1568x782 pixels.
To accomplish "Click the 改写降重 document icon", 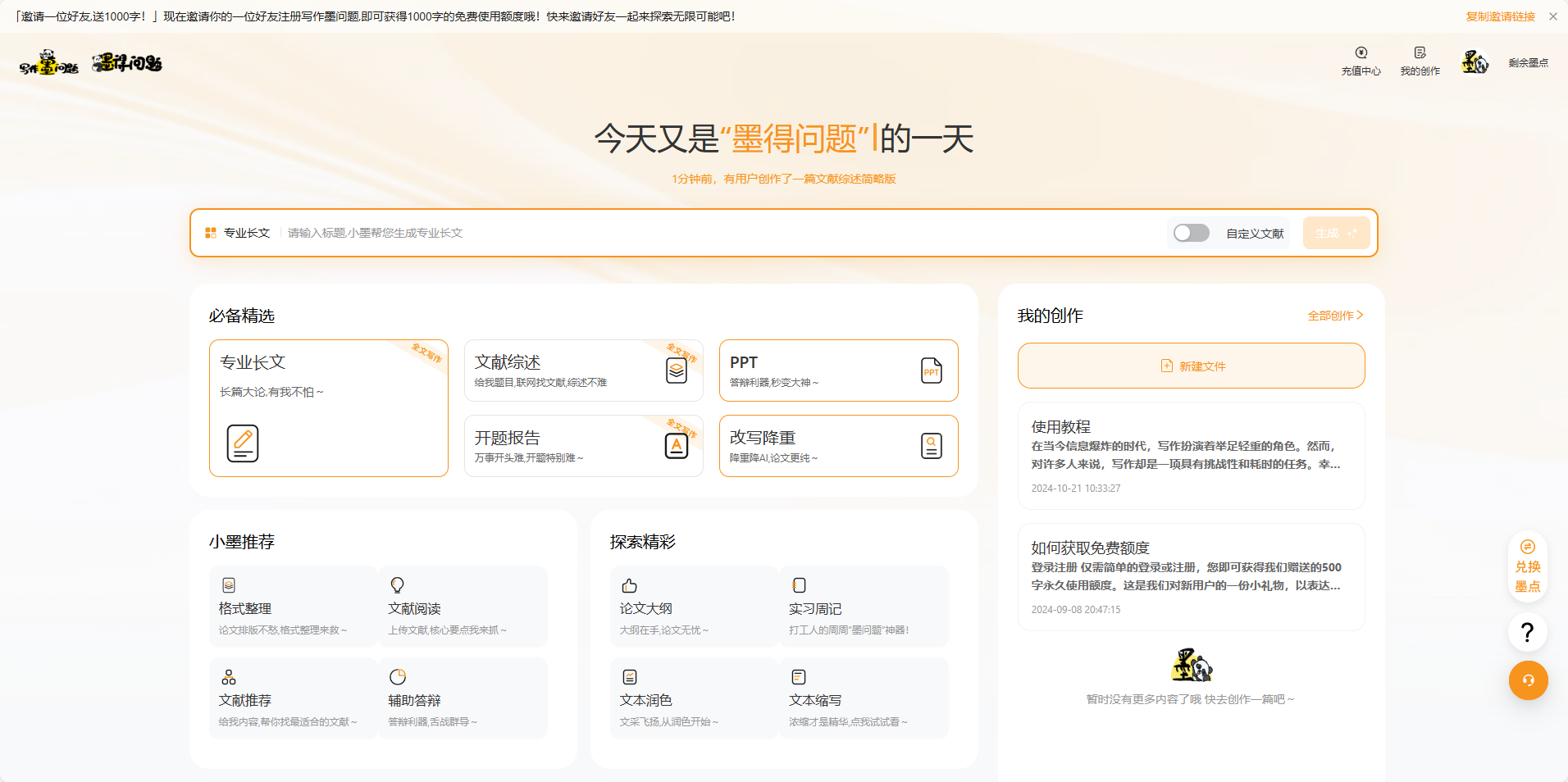I will [931, 446].
